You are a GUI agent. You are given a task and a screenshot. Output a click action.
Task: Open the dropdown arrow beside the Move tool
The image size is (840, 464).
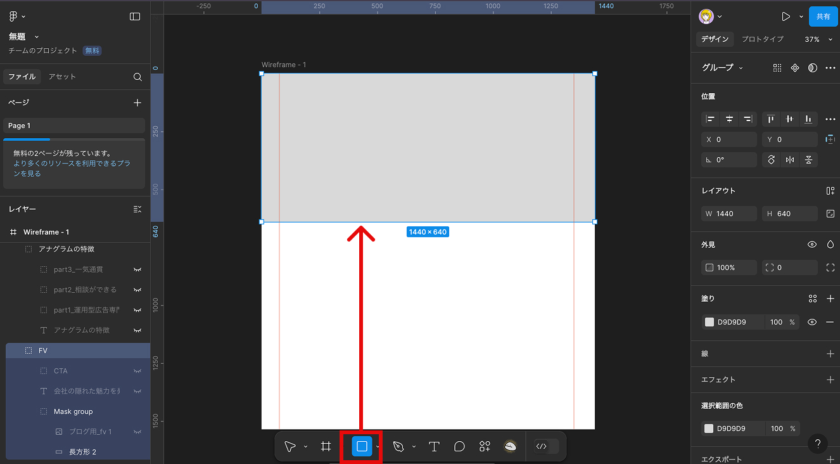[x=306, y=447]
